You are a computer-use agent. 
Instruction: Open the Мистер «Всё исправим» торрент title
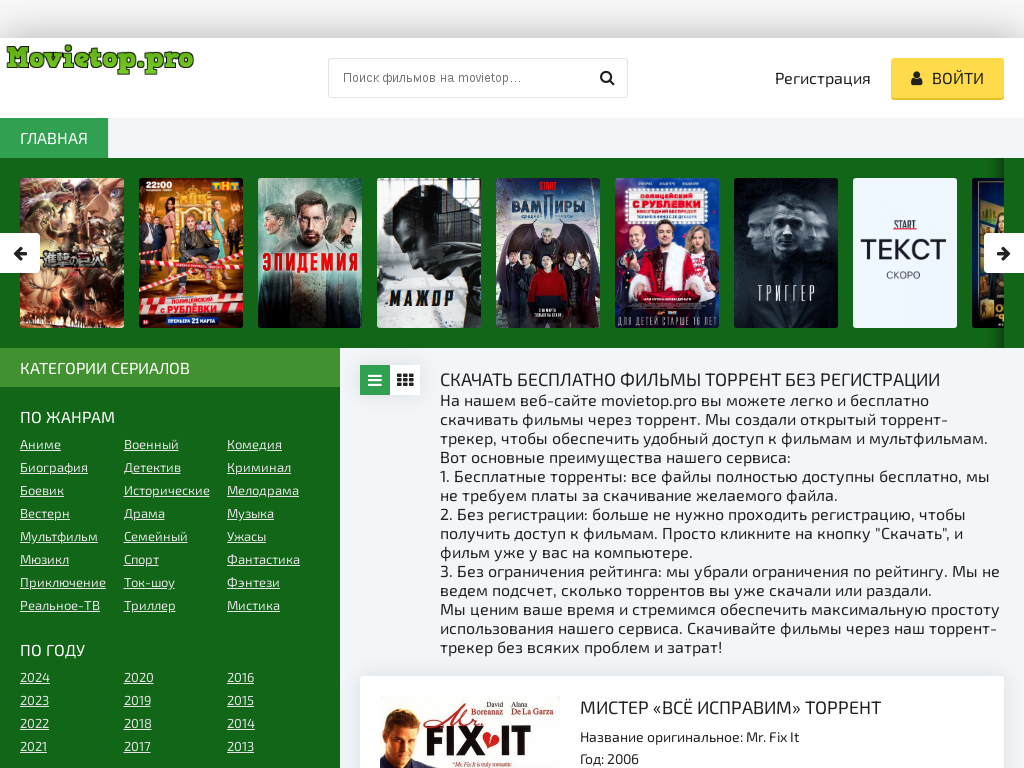click(x=730, y=708)
